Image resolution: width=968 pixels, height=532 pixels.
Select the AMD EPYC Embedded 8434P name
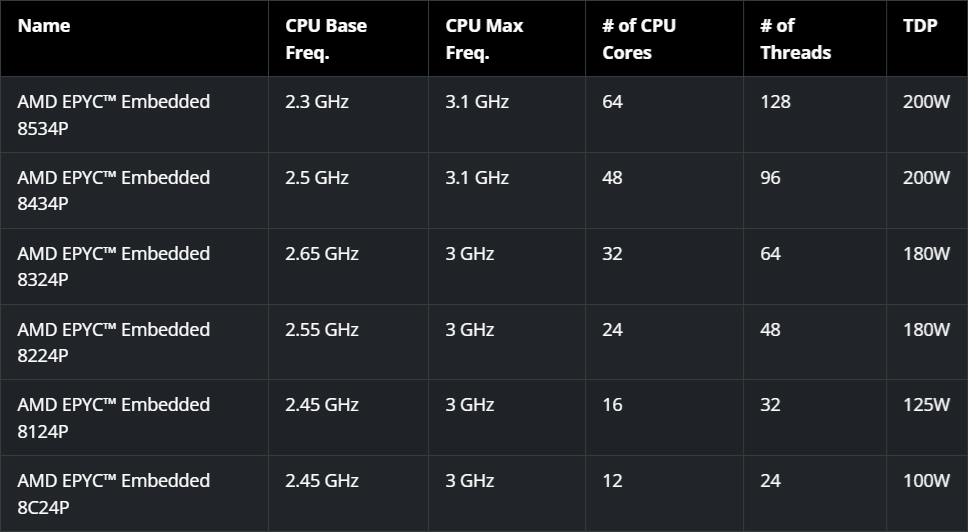pos(113,190)
